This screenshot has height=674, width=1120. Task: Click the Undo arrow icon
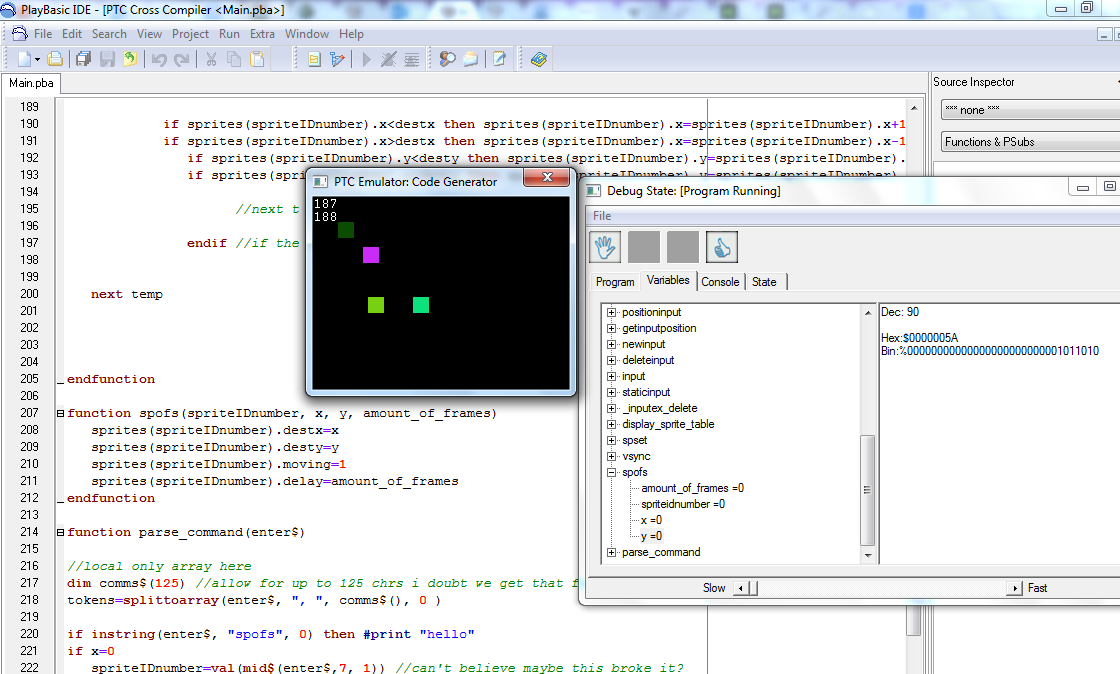[159, 60]
